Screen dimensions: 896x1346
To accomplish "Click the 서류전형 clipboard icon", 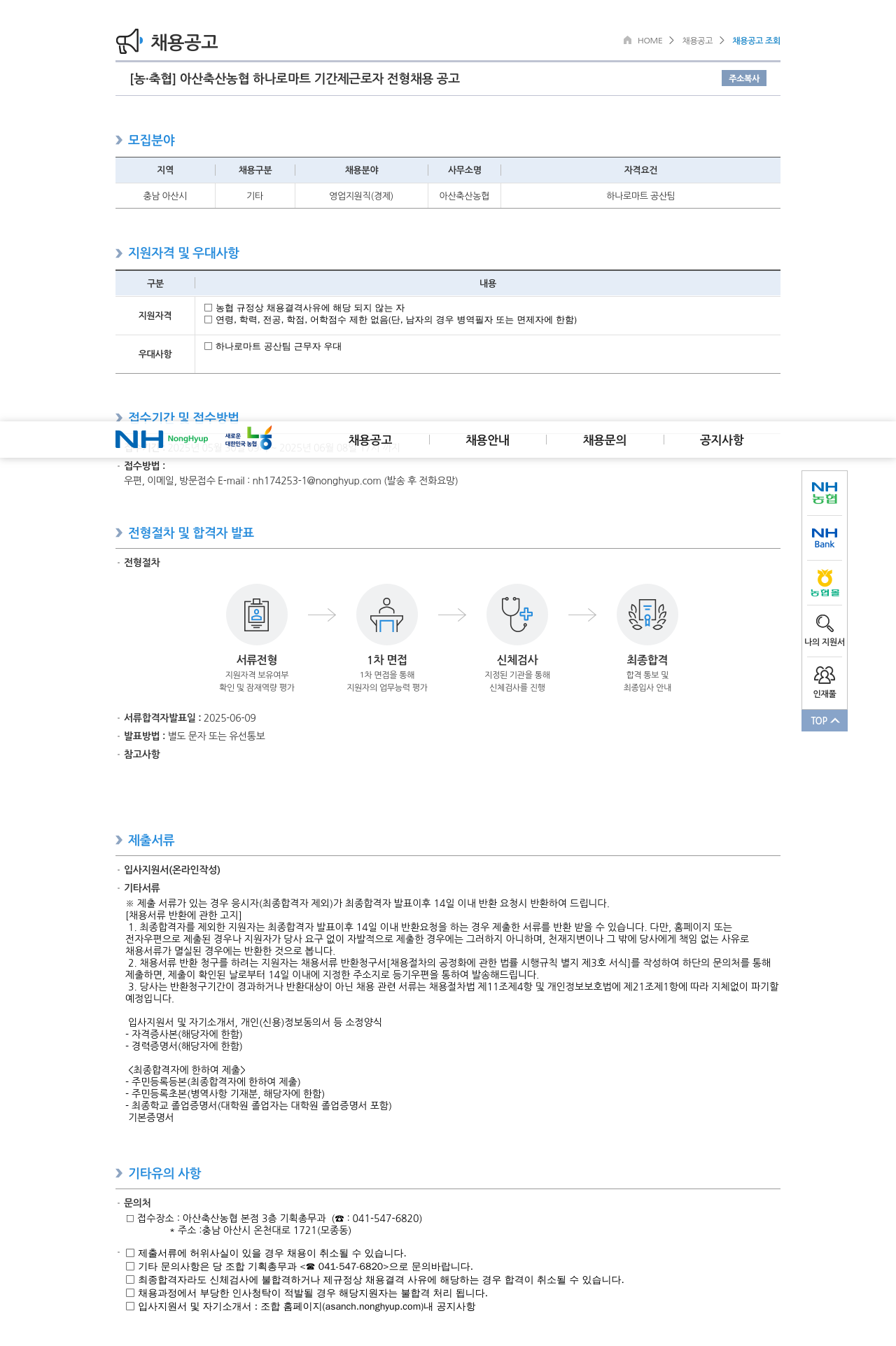I will [x=257, y=615].
